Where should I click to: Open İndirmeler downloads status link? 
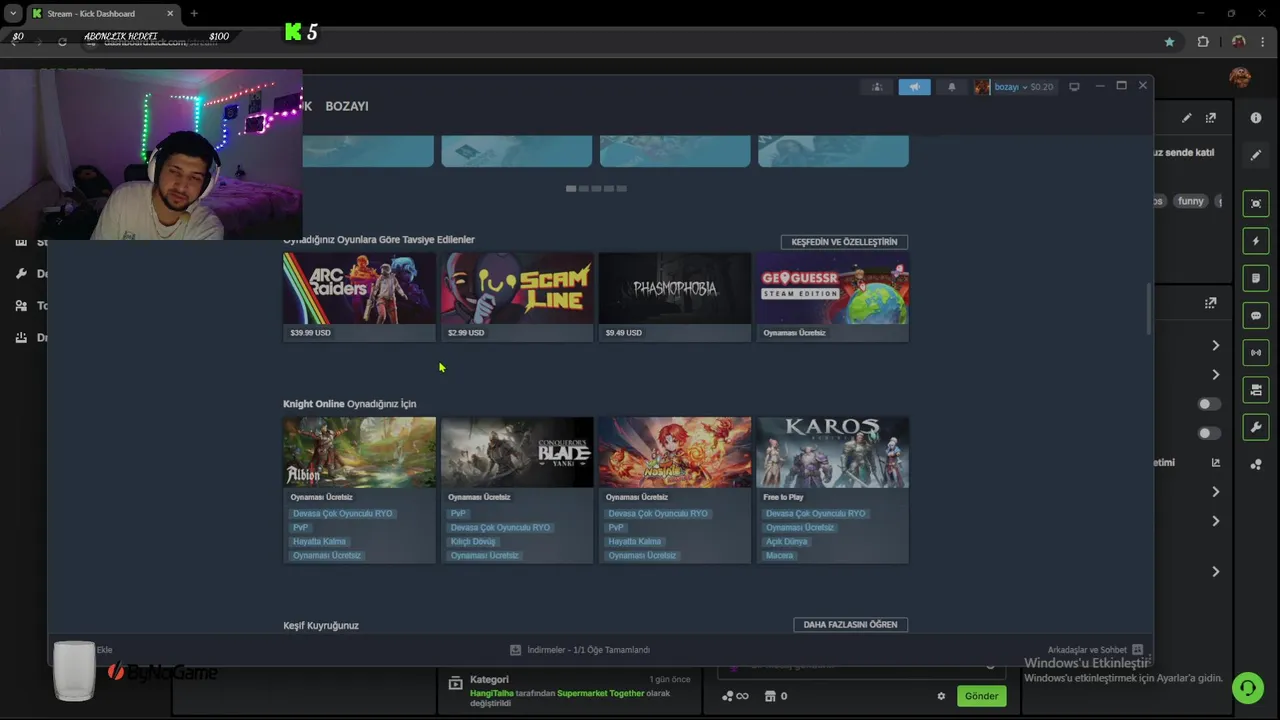coord(589,650)
